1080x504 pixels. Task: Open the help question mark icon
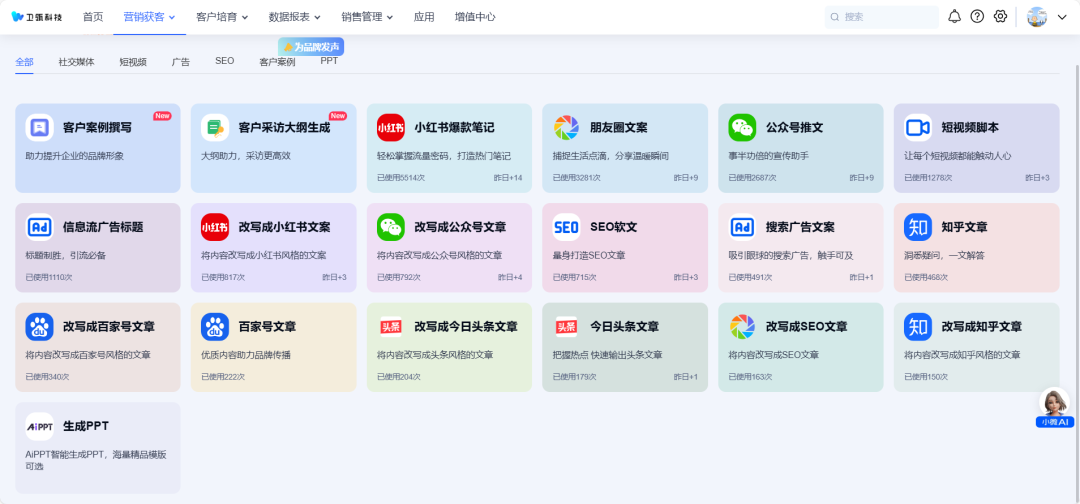pyautogui.click(x=977, y=17)
